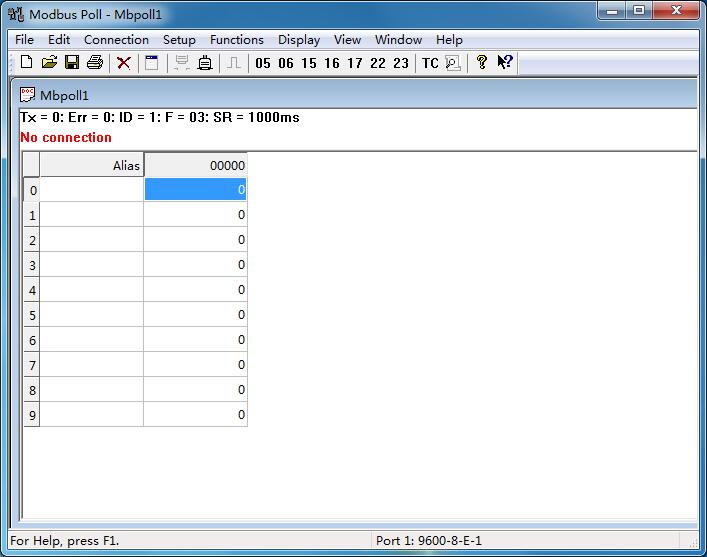Select function 05 write single coil
The height and width of the screenshot is (557, 707).
pyautogui.click(x=263, y=63)
